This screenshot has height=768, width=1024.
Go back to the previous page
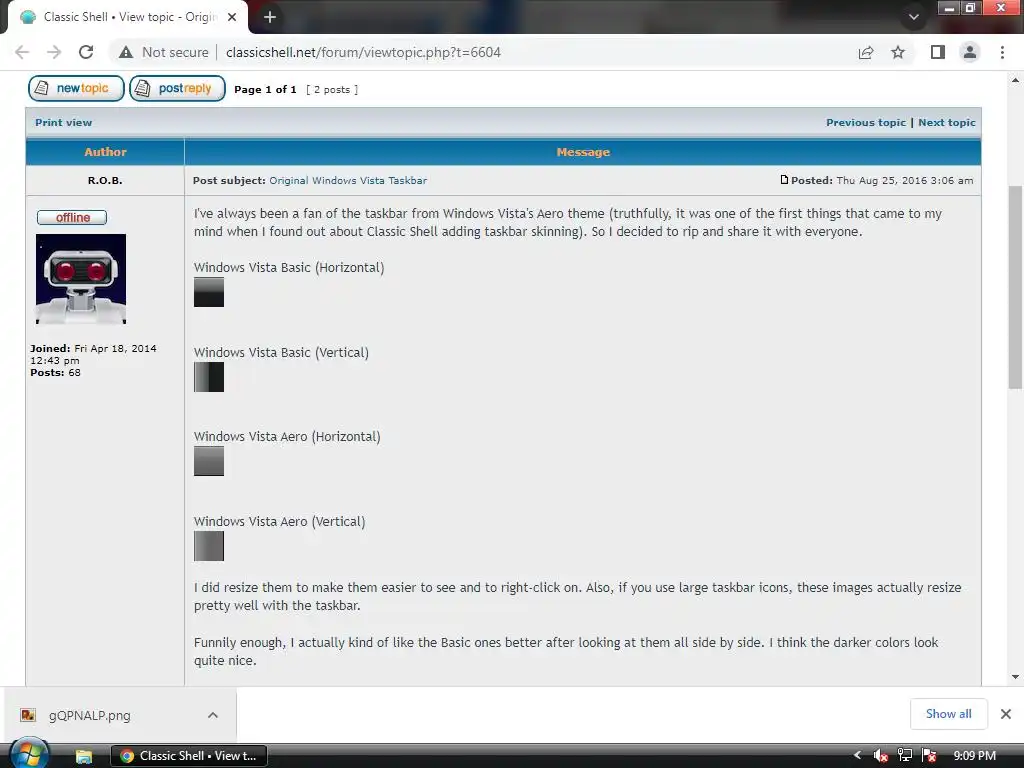point(22,52)
